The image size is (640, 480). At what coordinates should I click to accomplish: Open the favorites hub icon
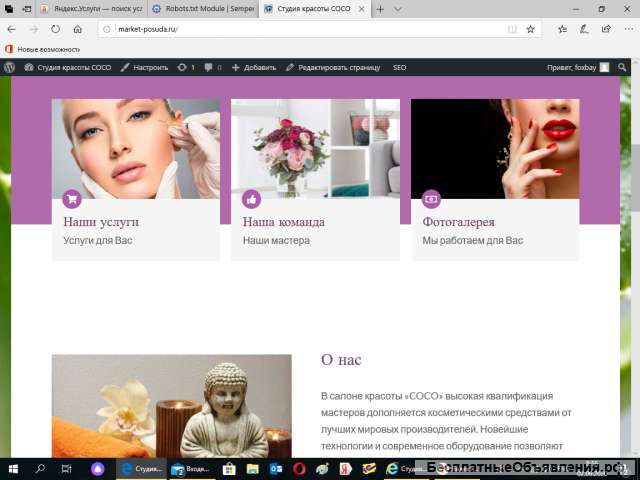click(562, 29)
